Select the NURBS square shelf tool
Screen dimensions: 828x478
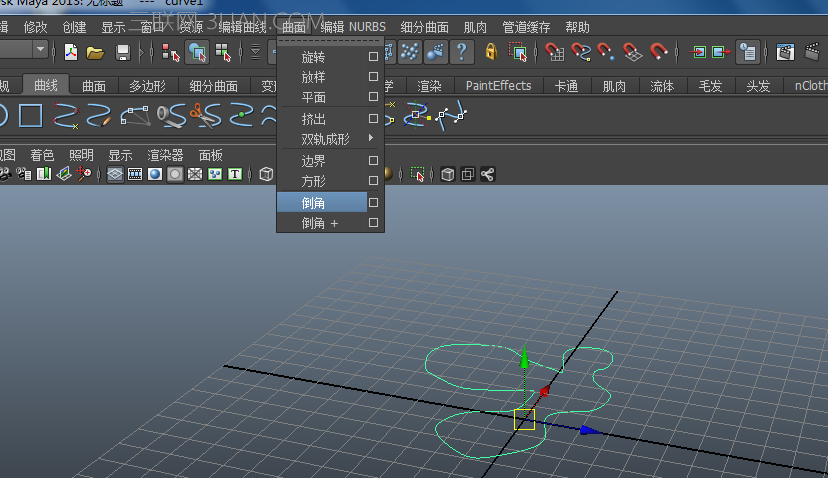[x=31, y=115]
